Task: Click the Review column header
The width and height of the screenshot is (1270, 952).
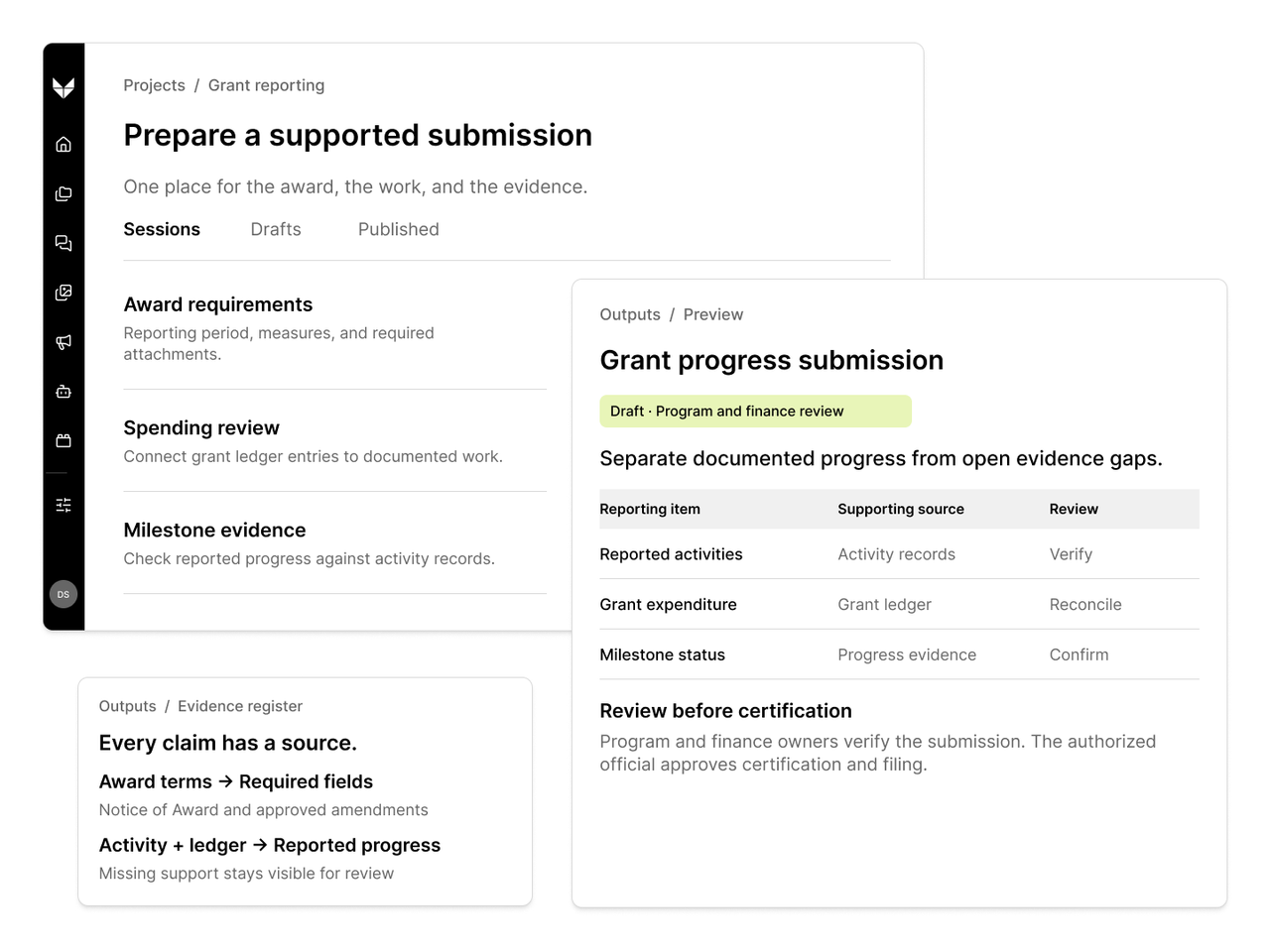Action: (1074, 509)
